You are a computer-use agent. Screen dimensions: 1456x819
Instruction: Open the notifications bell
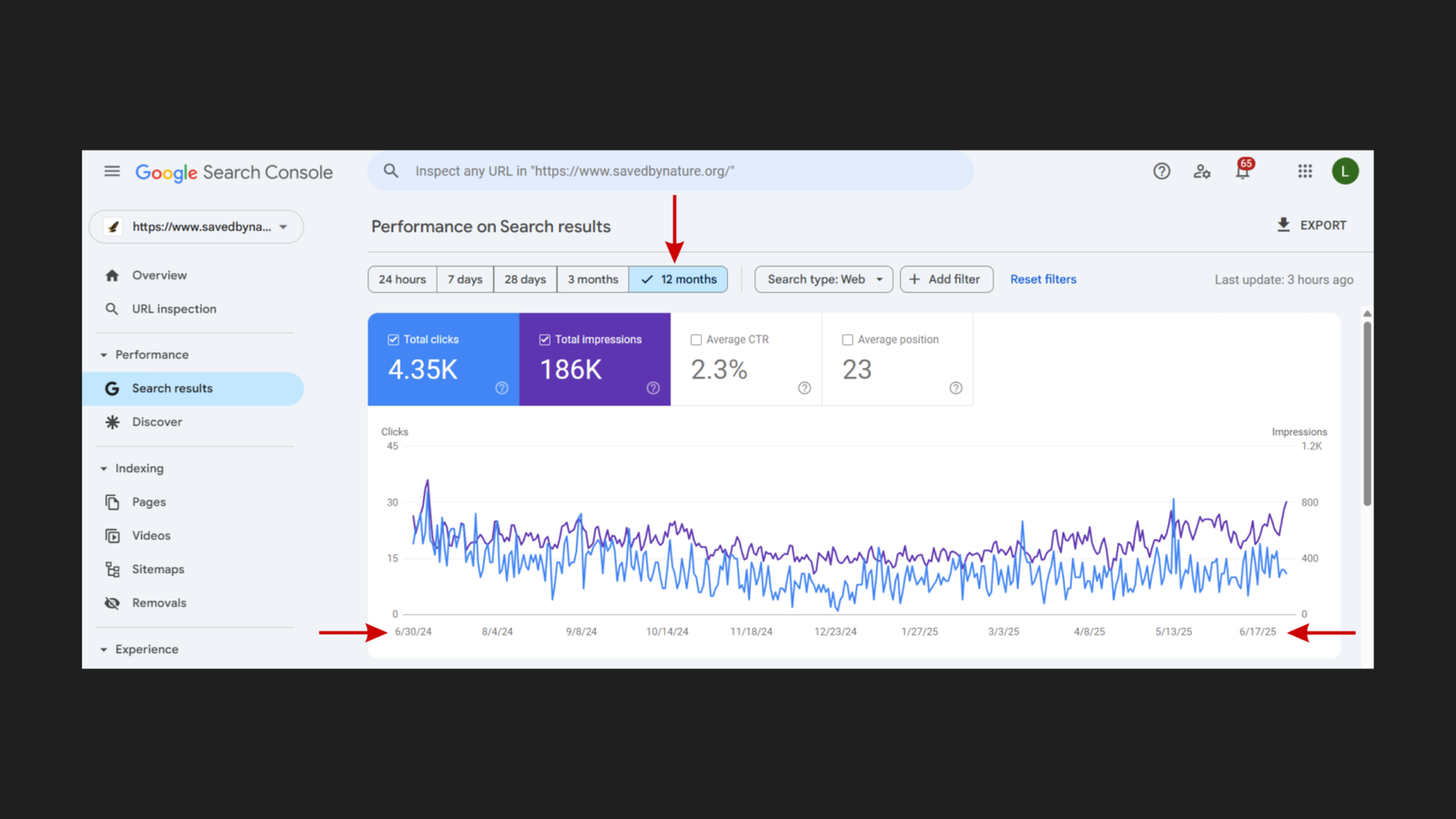pyautogui.click(x=1242, y=172)
